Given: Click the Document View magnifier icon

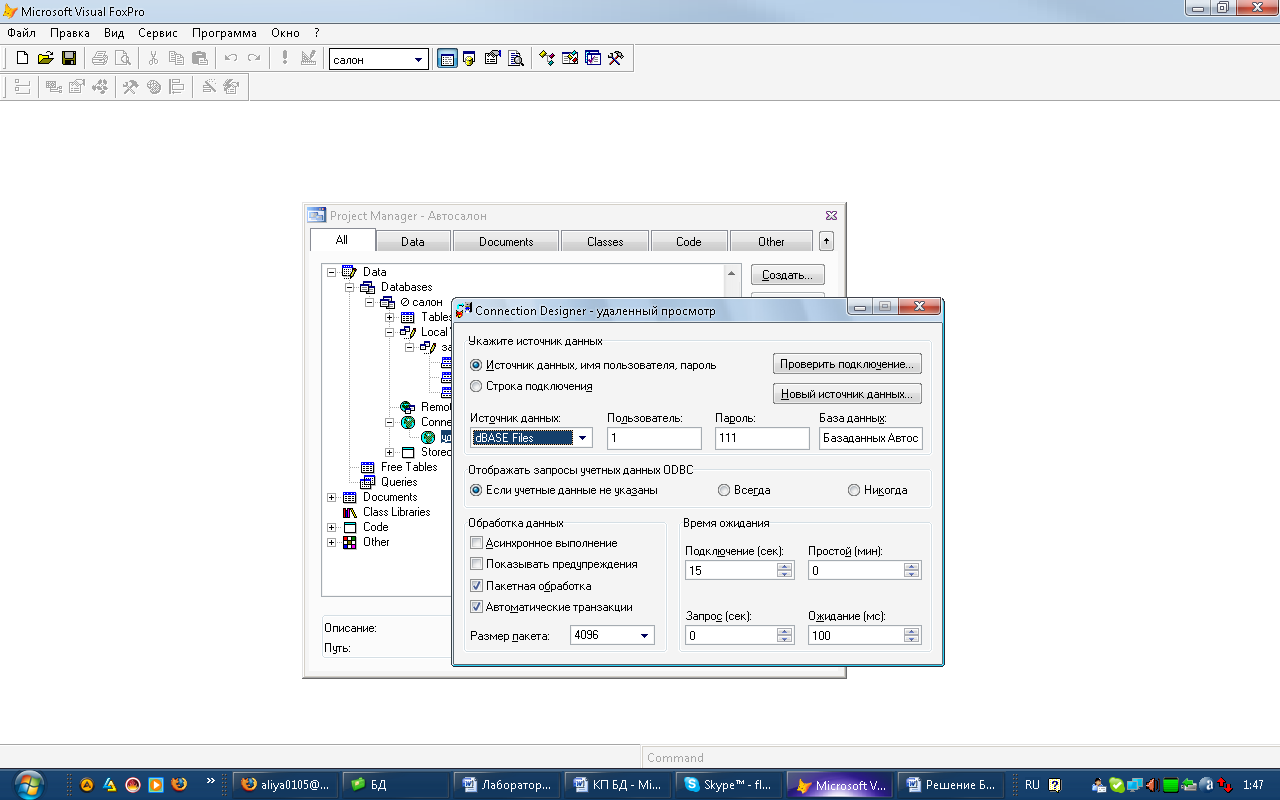Looking at the screenshot, I should click(516, 59).
